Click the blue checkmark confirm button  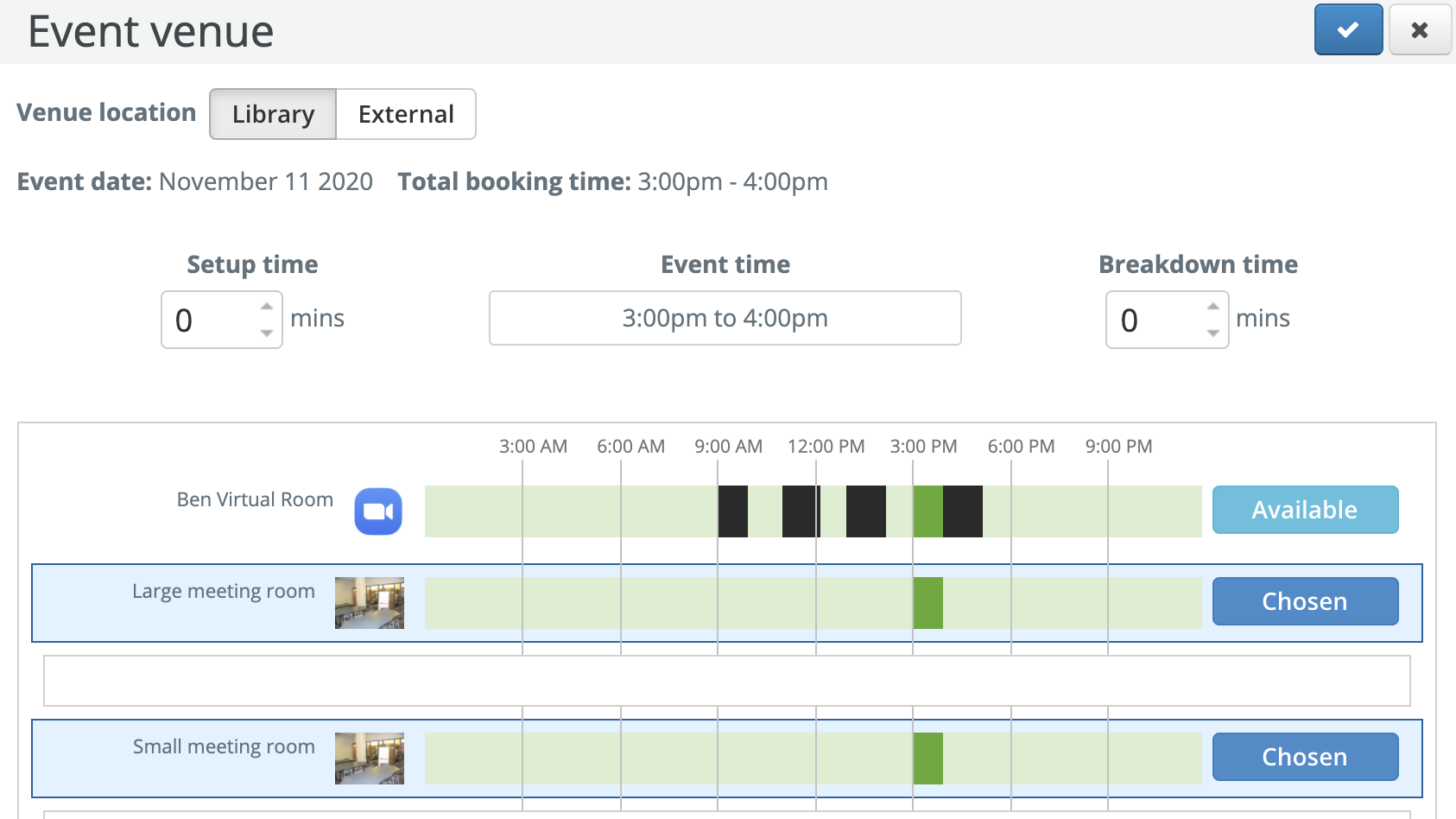coord(1348,30)
